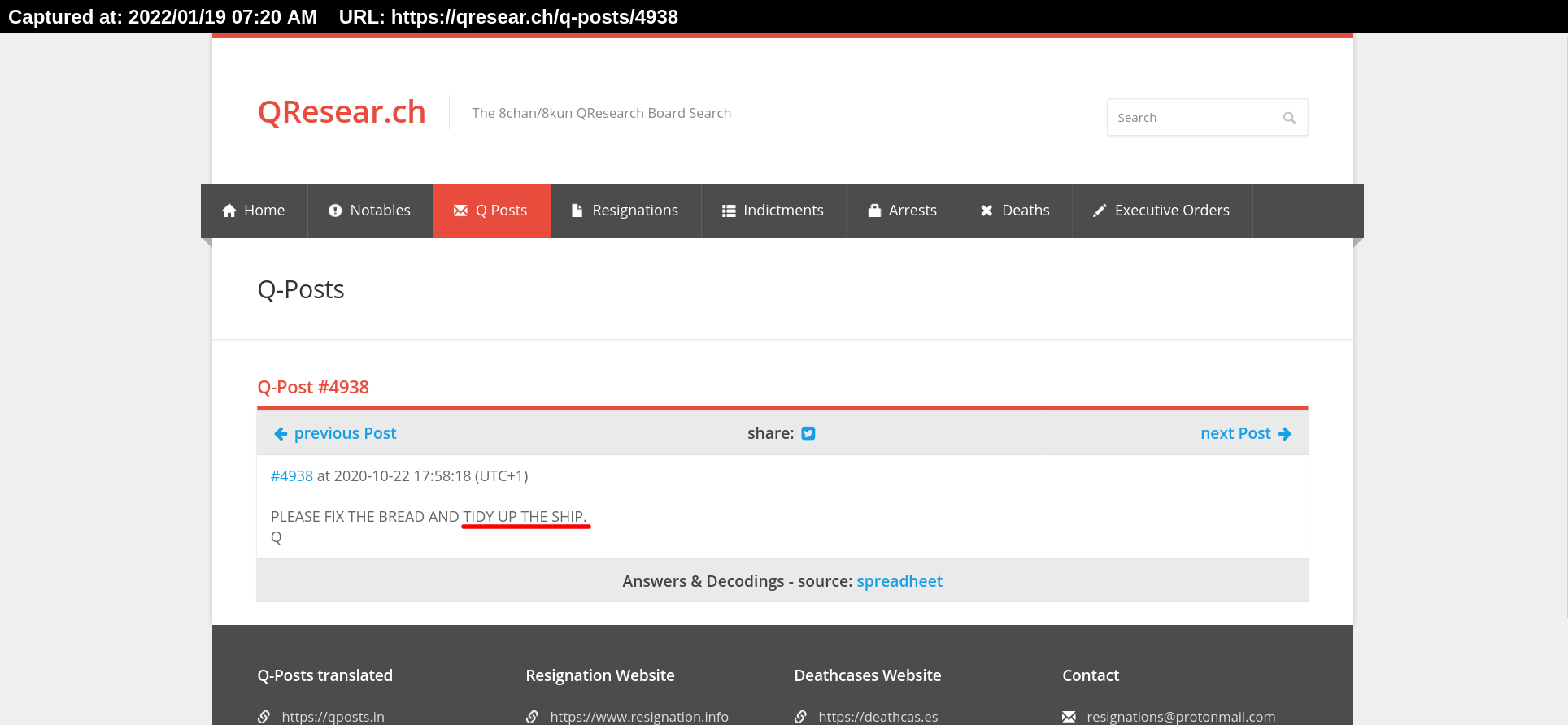Viewport: 1568px width, 725px height.
Task: Open the Home menu item
Action: coord(254,211)
